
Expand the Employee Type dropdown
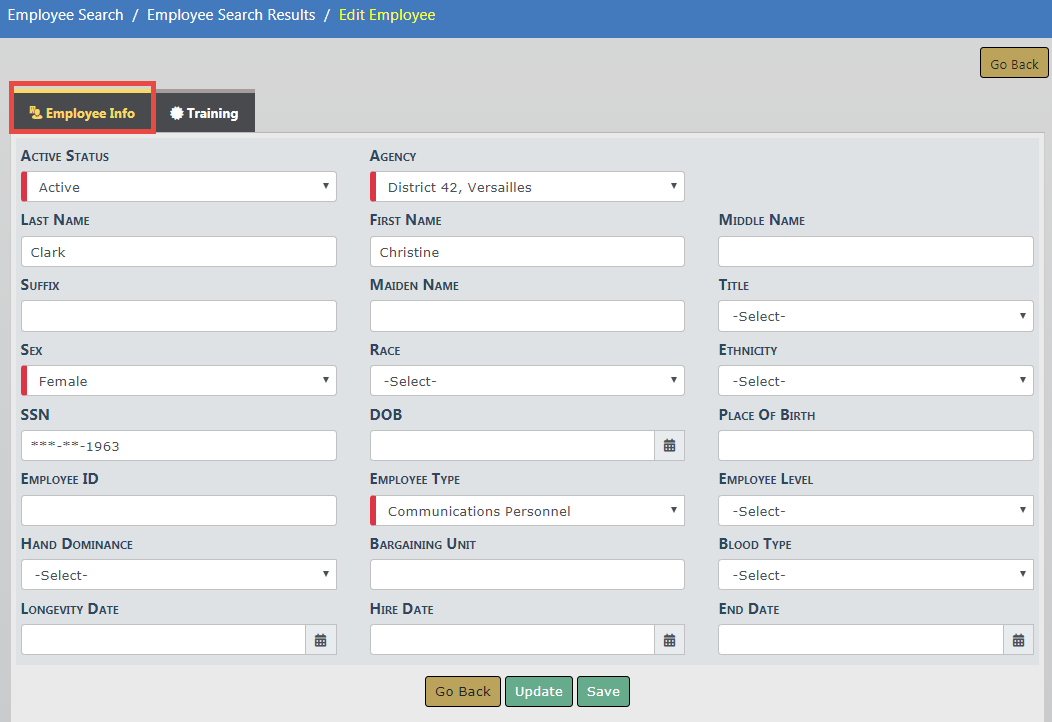point(528,511)
